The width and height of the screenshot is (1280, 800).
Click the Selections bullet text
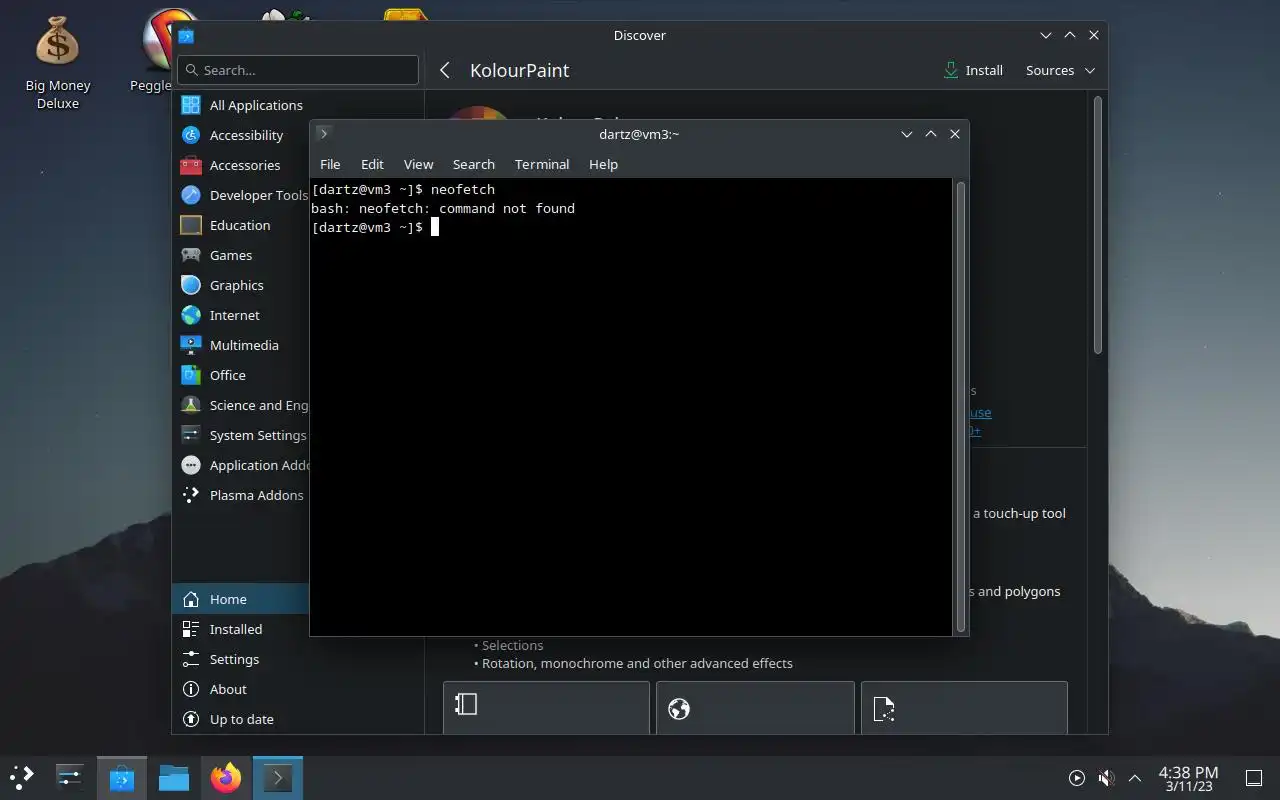512,645
